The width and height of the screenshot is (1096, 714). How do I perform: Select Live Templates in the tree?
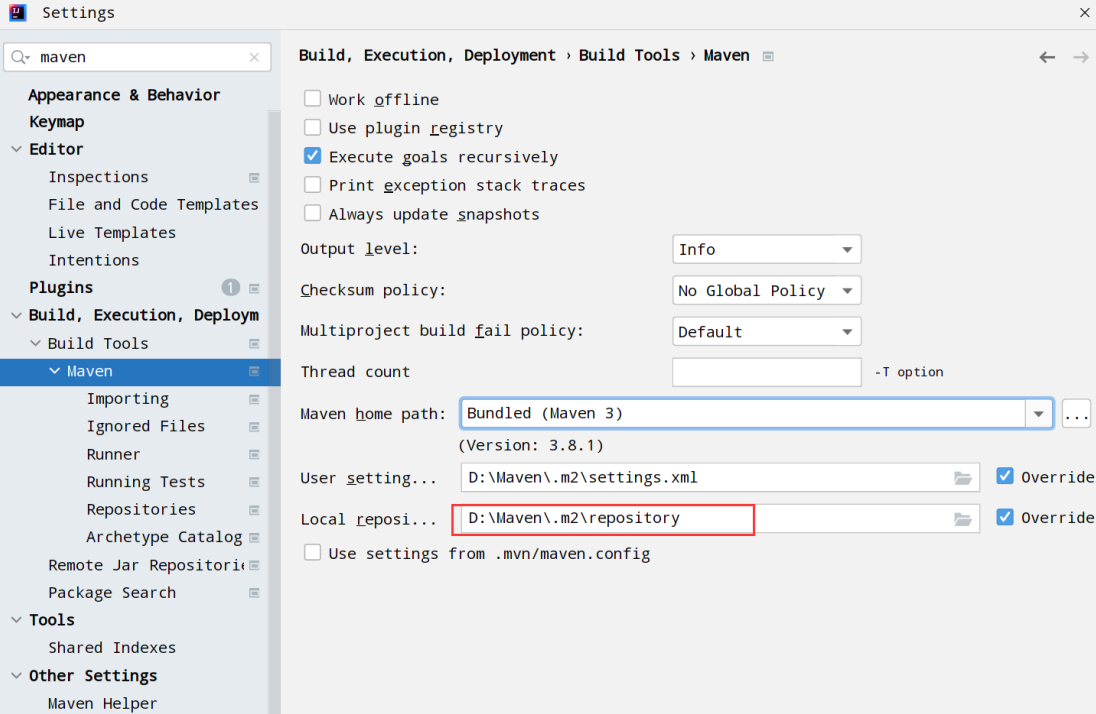click(112, 233)
